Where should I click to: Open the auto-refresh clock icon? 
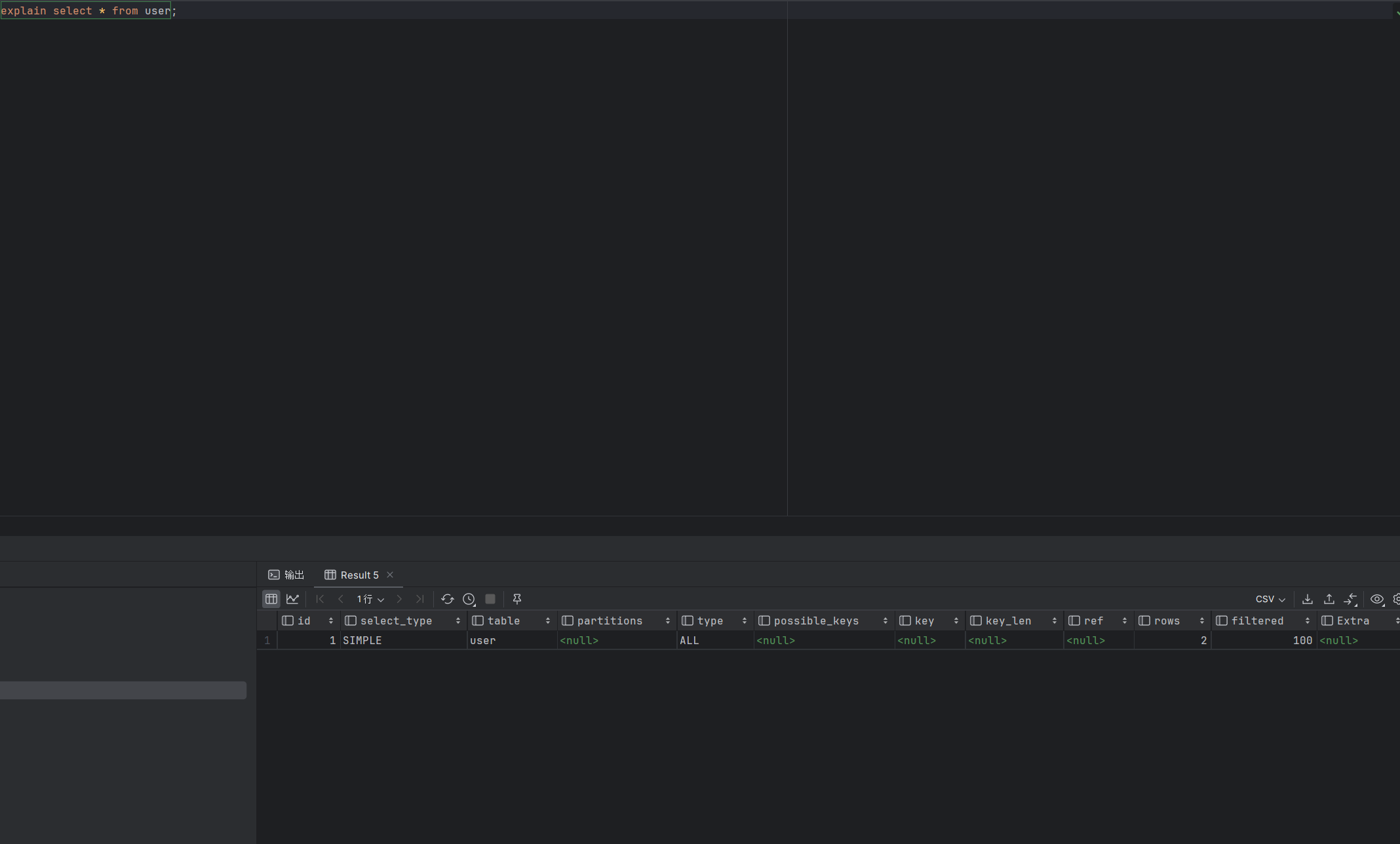[x=469, y=599]
